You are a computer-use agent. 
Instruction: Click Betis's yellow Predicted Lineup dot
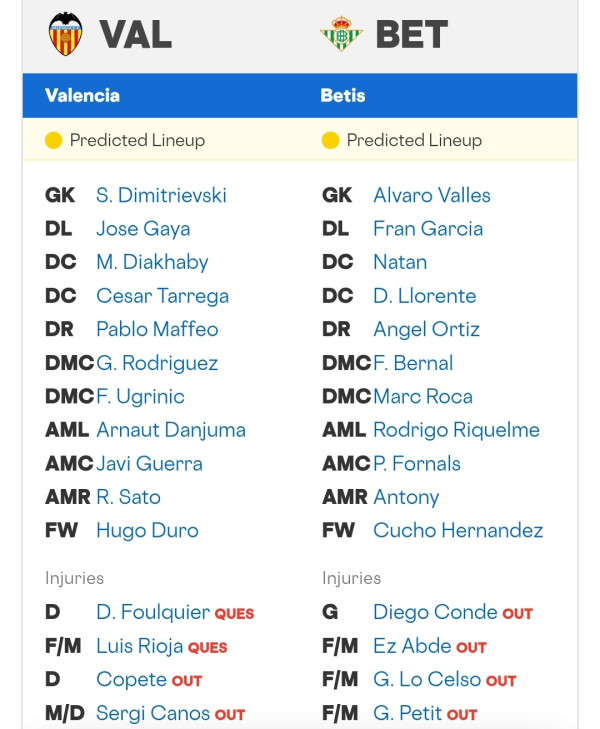[330, 140]
